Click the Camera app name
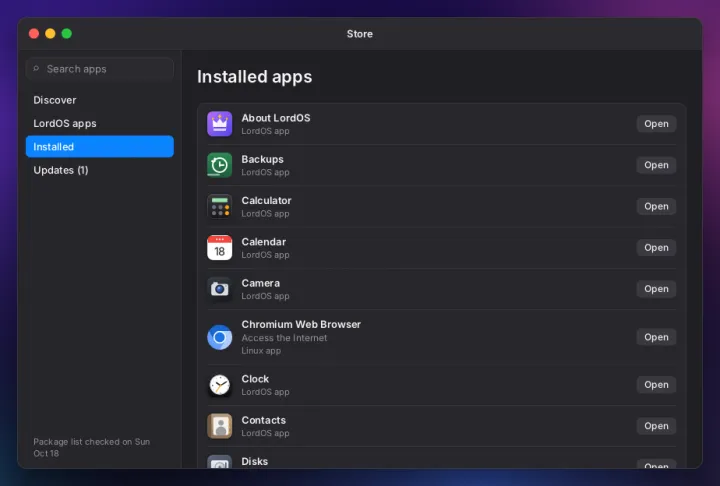 click(260, 283)
